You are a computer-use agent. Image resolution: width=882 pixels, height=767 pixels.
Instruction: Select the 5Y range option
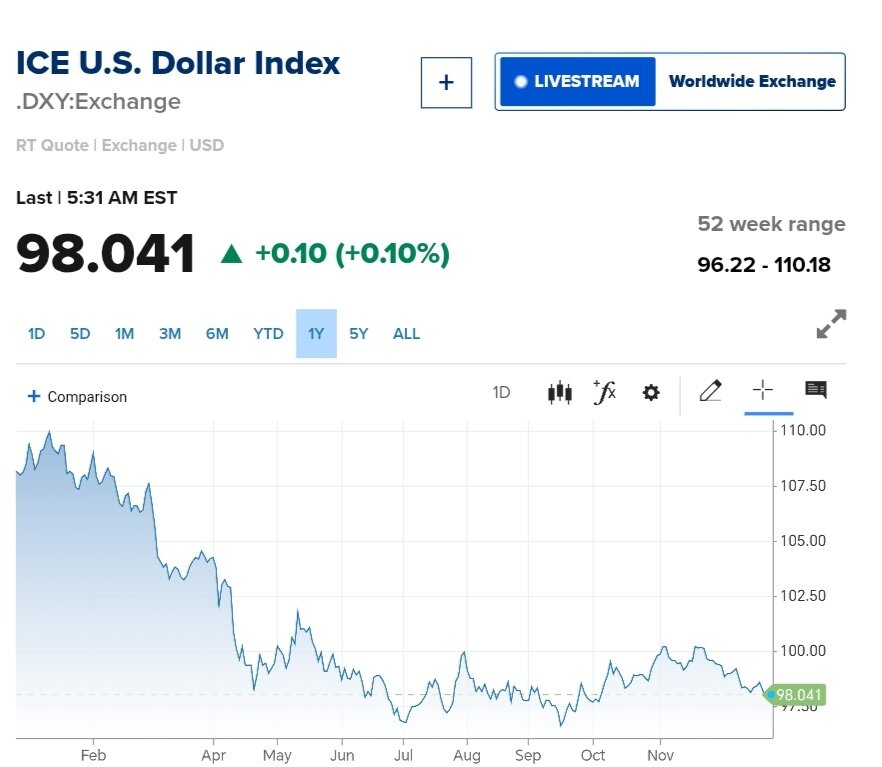pos(358,334)
